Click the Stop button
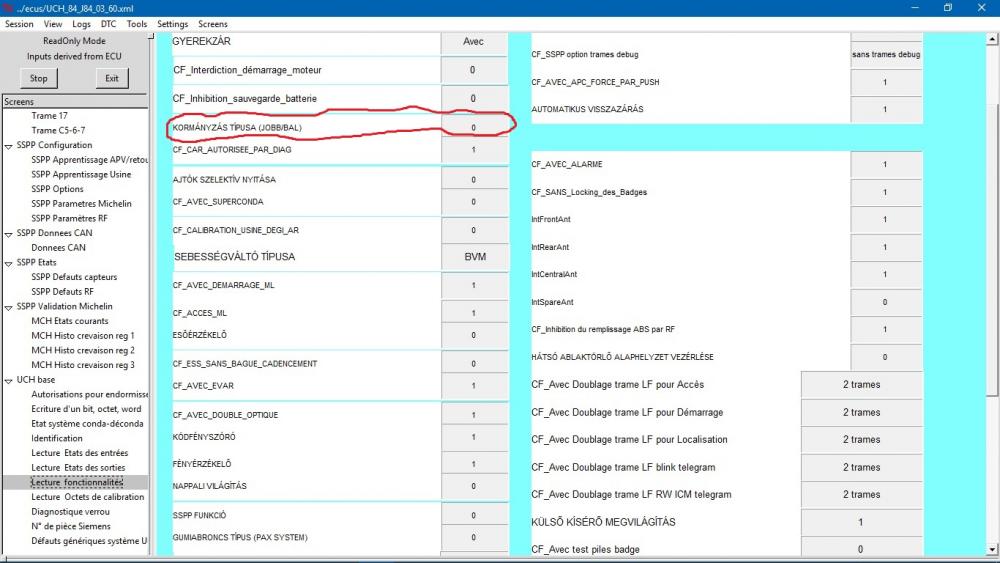The height and width of the screenshot is (563, 1000). [39, 78]
